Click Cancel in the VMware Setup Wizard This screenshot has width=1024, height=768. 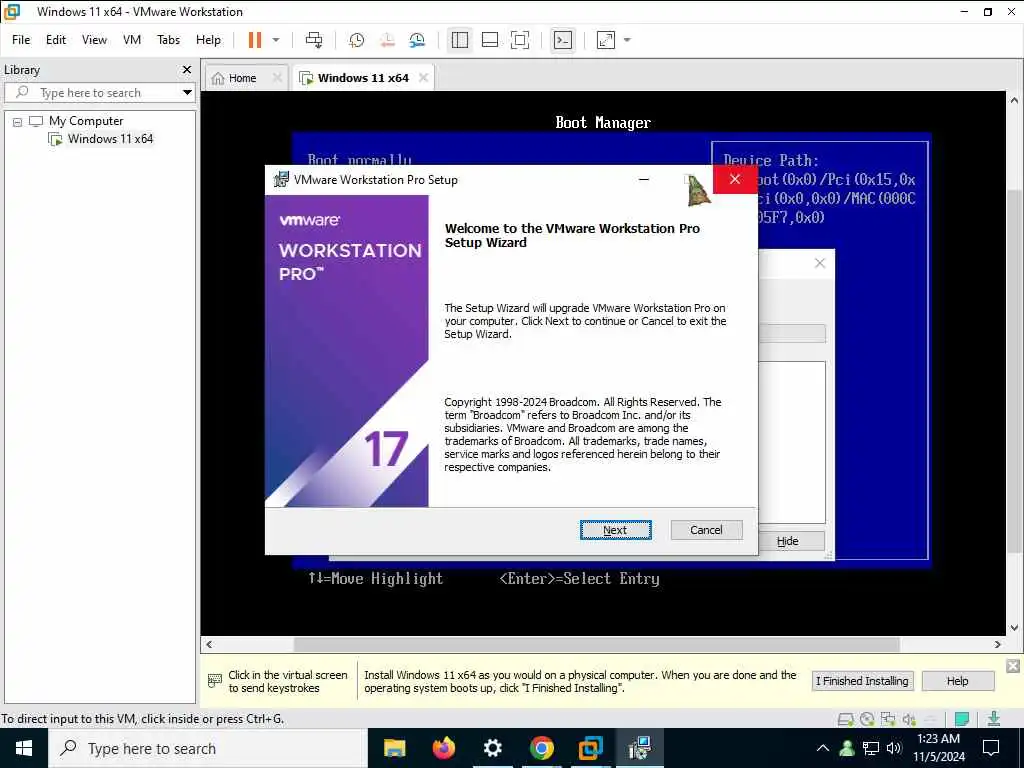click(706, 530)
